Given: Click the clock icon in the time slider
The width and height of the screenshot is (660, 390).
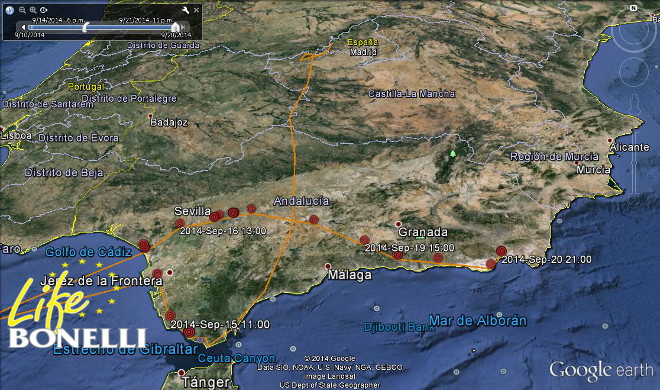Looking at the screenshot, I should click(10, 10).
